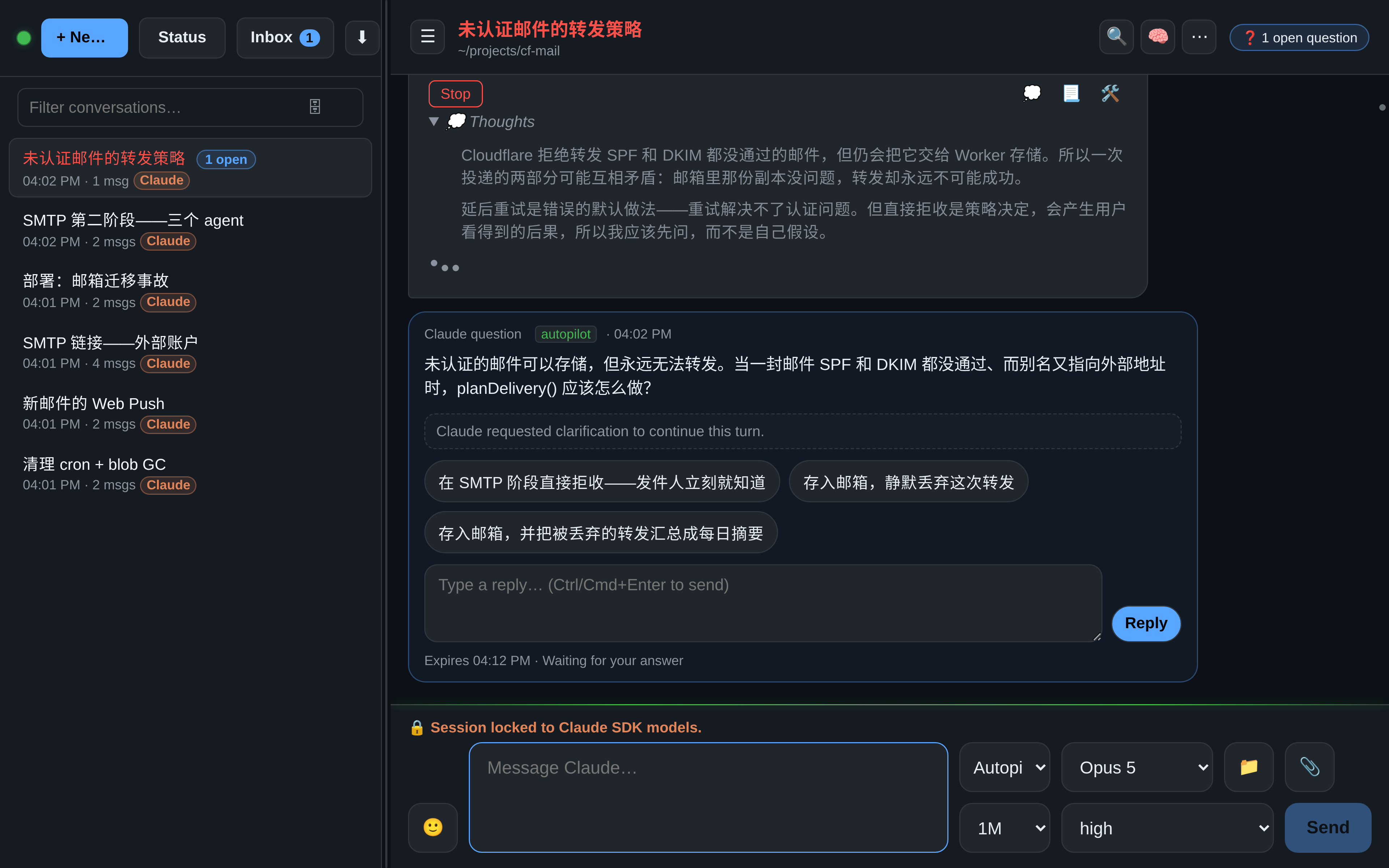Click the Send button
The height and width of the screenshot is (868, 1389).
pos(1328,828)
